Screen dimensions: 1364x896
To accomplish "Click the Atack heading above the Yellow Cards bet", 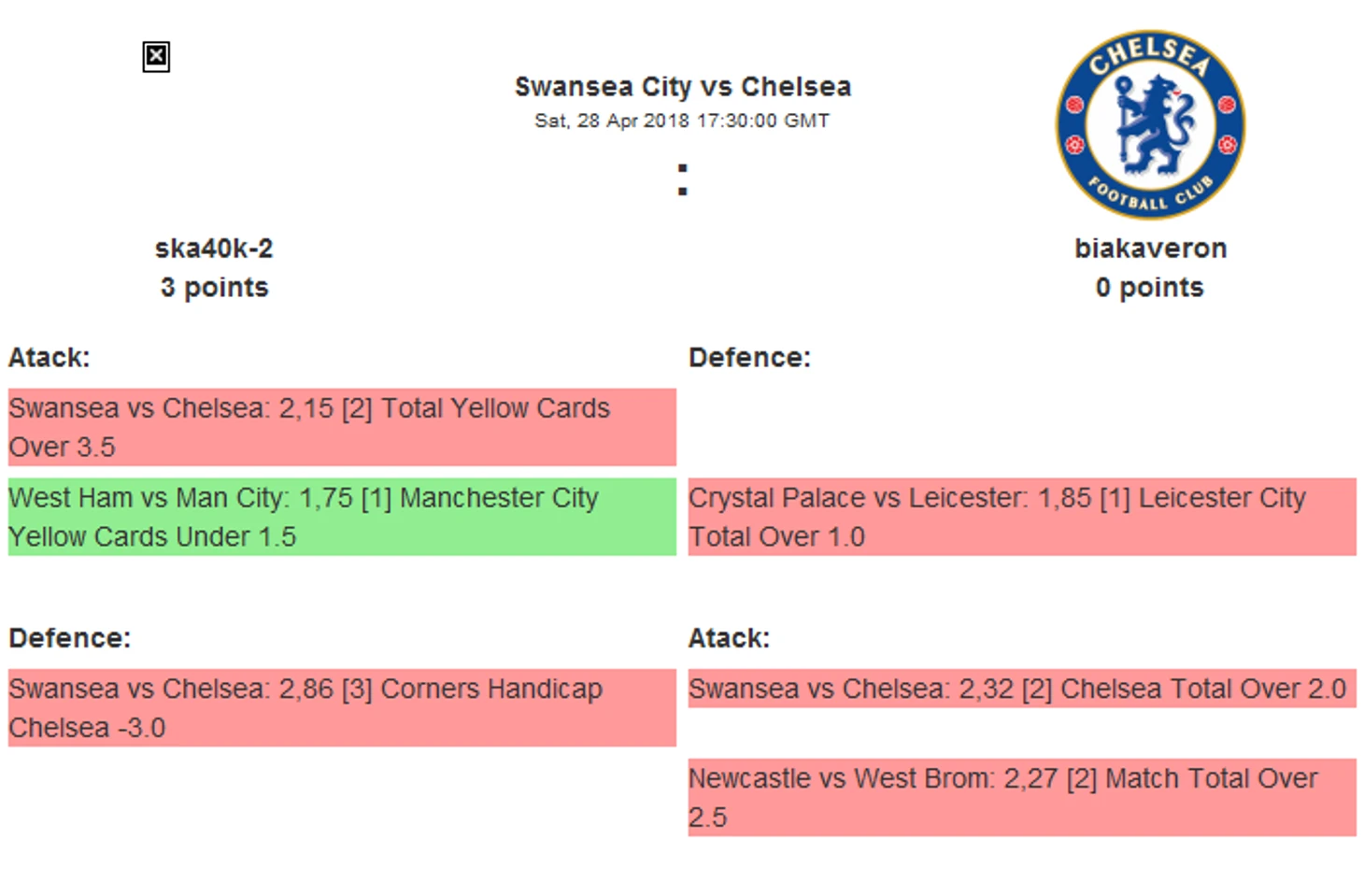I will (50, 358).
